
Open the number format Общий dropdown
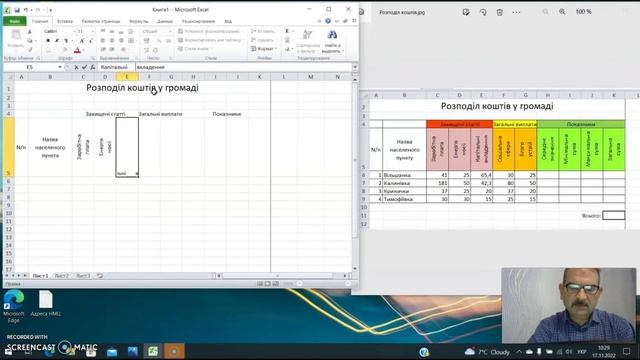(x=170, y=31)
